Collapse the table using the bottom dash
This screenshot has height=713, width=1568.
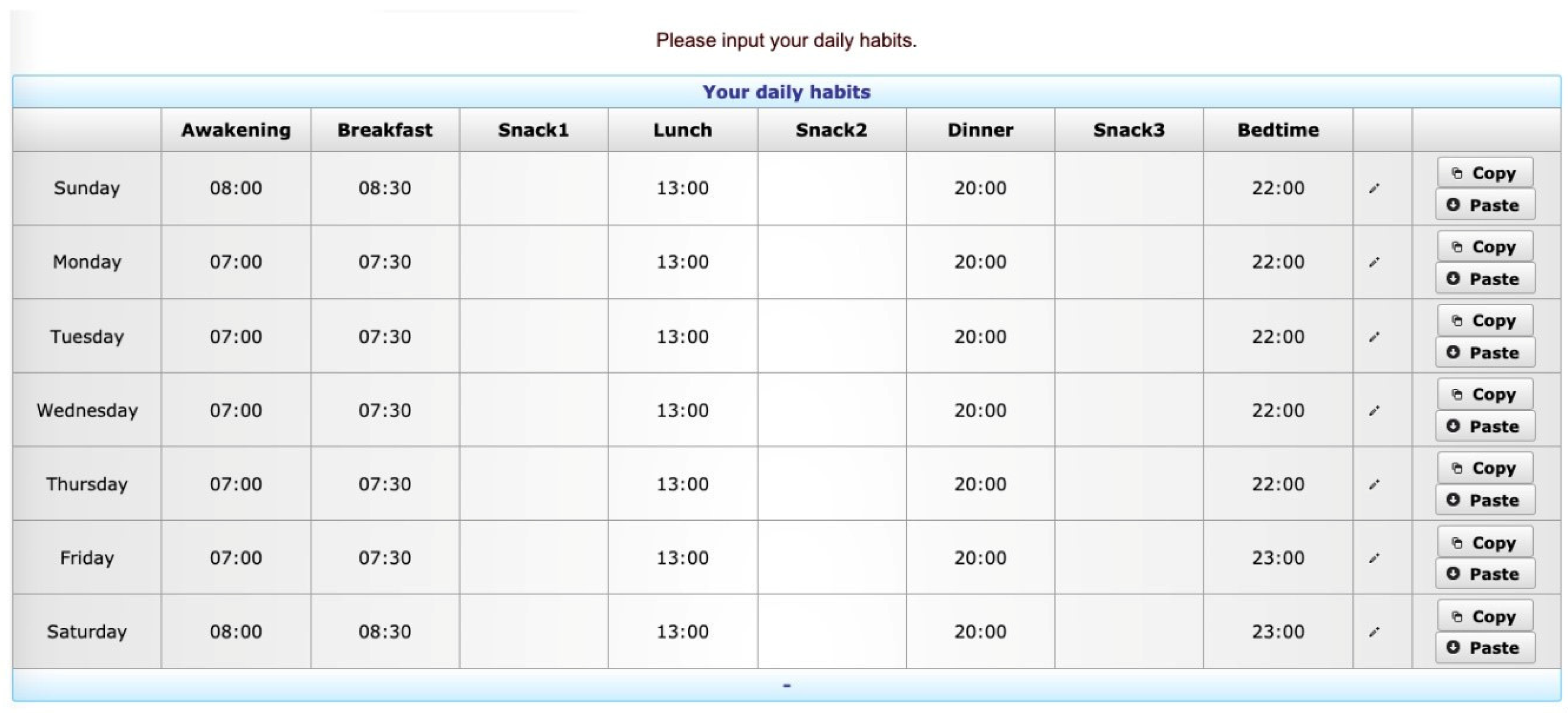pyautogui.click(x=787, y=686)
